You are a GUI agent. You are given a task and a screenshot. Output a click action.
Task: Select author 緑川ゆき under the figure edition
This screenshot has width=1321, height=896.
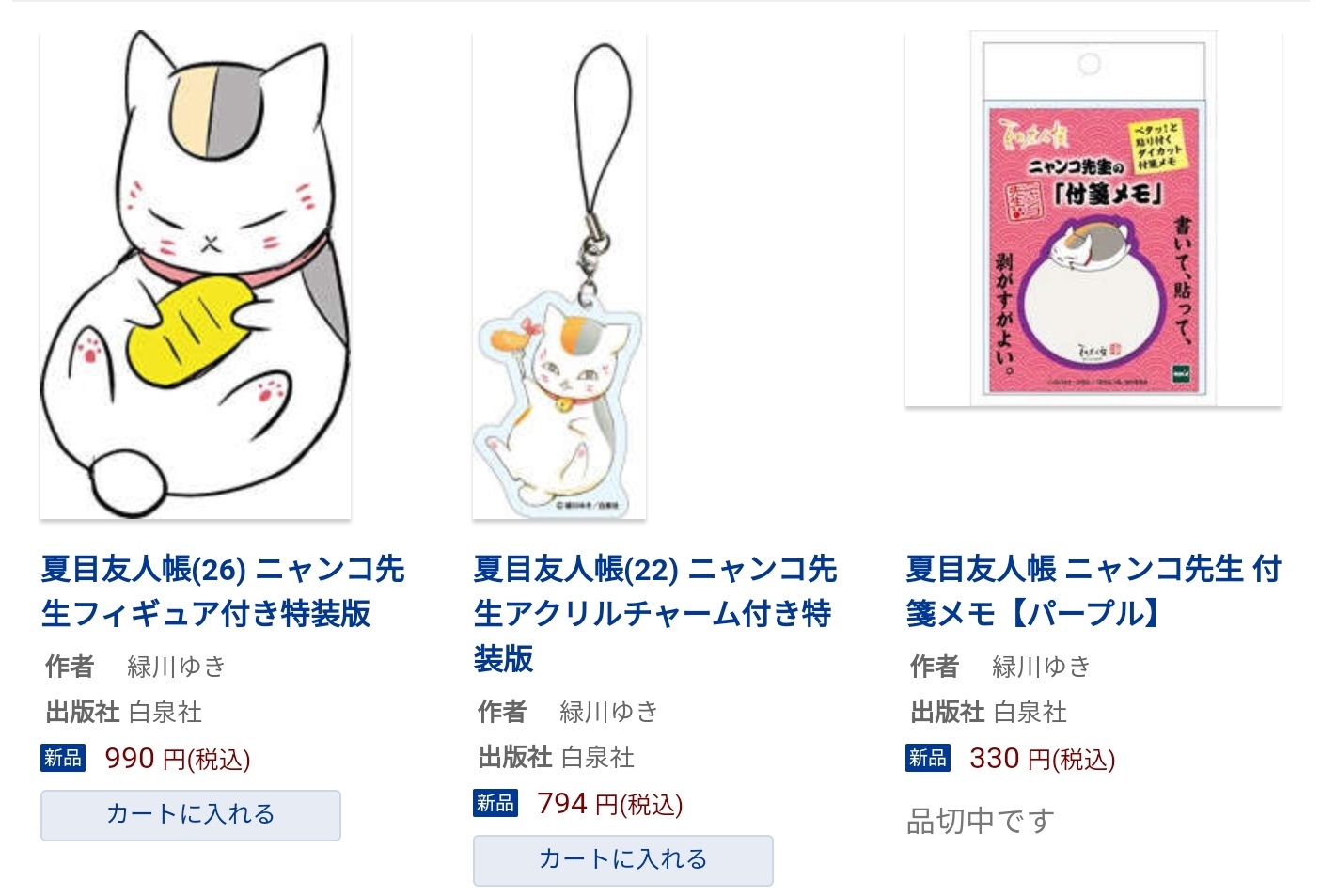[177, 667]
